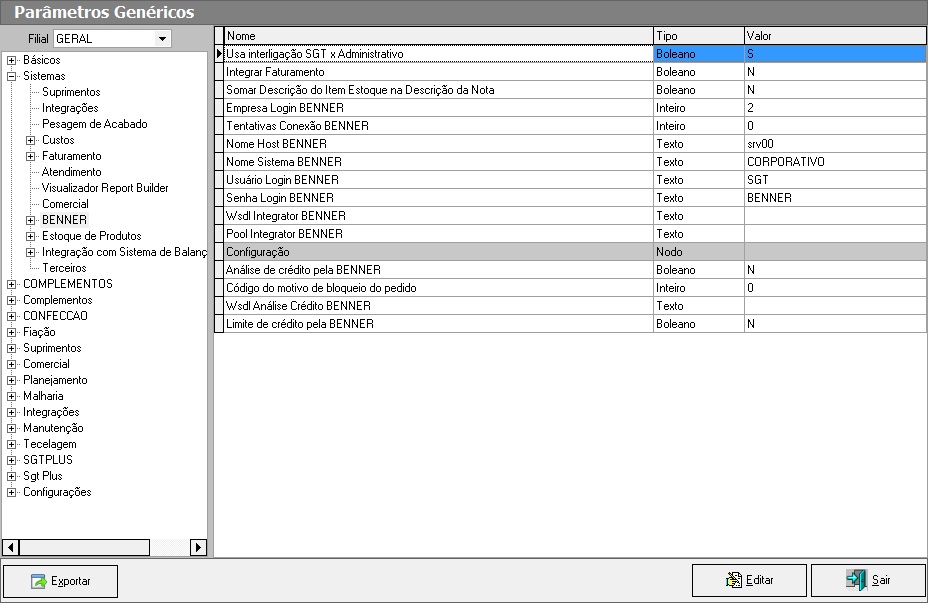Select Pesagem de Acabado tree item

(94, 124)
